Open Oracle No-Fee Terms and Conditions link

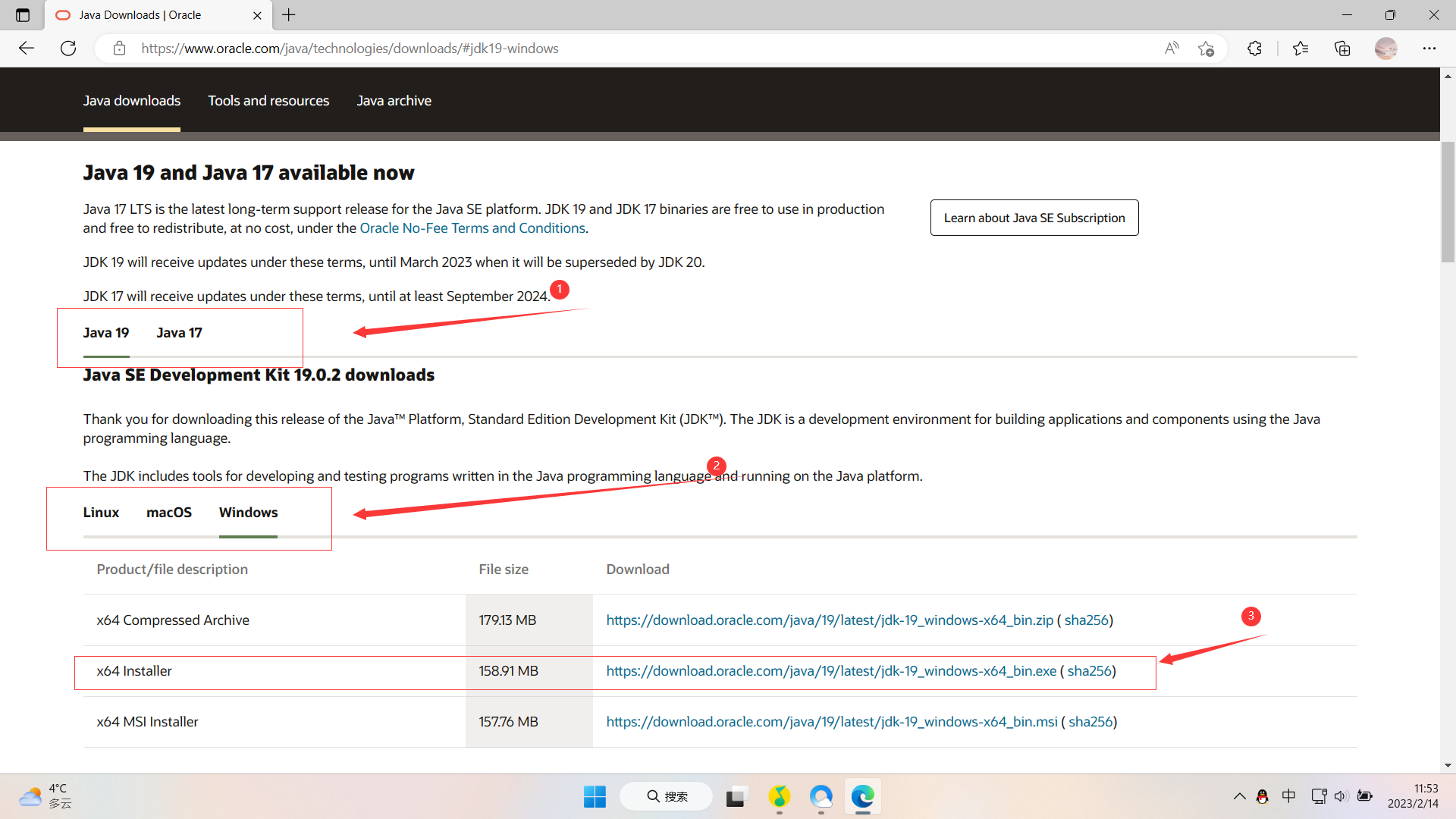472,228
